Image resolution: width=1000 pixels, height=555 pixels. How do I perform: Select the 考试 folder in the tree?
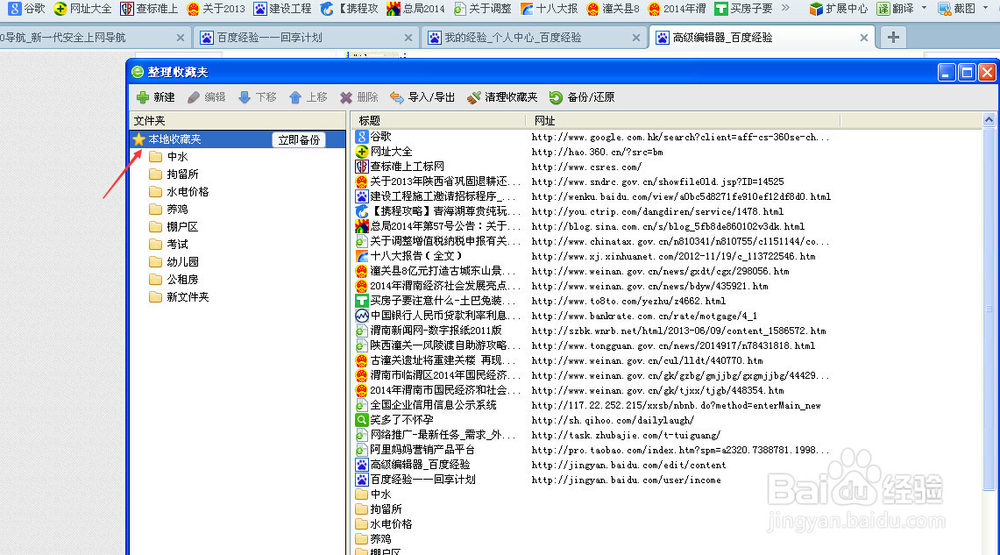(168, 244)
